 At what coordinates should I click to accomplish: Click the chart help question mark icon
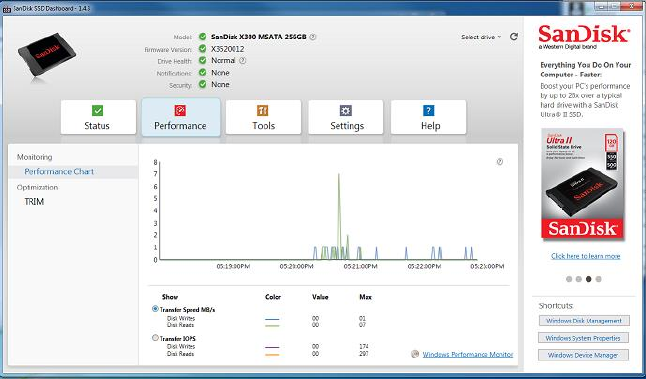pos(500,162)
